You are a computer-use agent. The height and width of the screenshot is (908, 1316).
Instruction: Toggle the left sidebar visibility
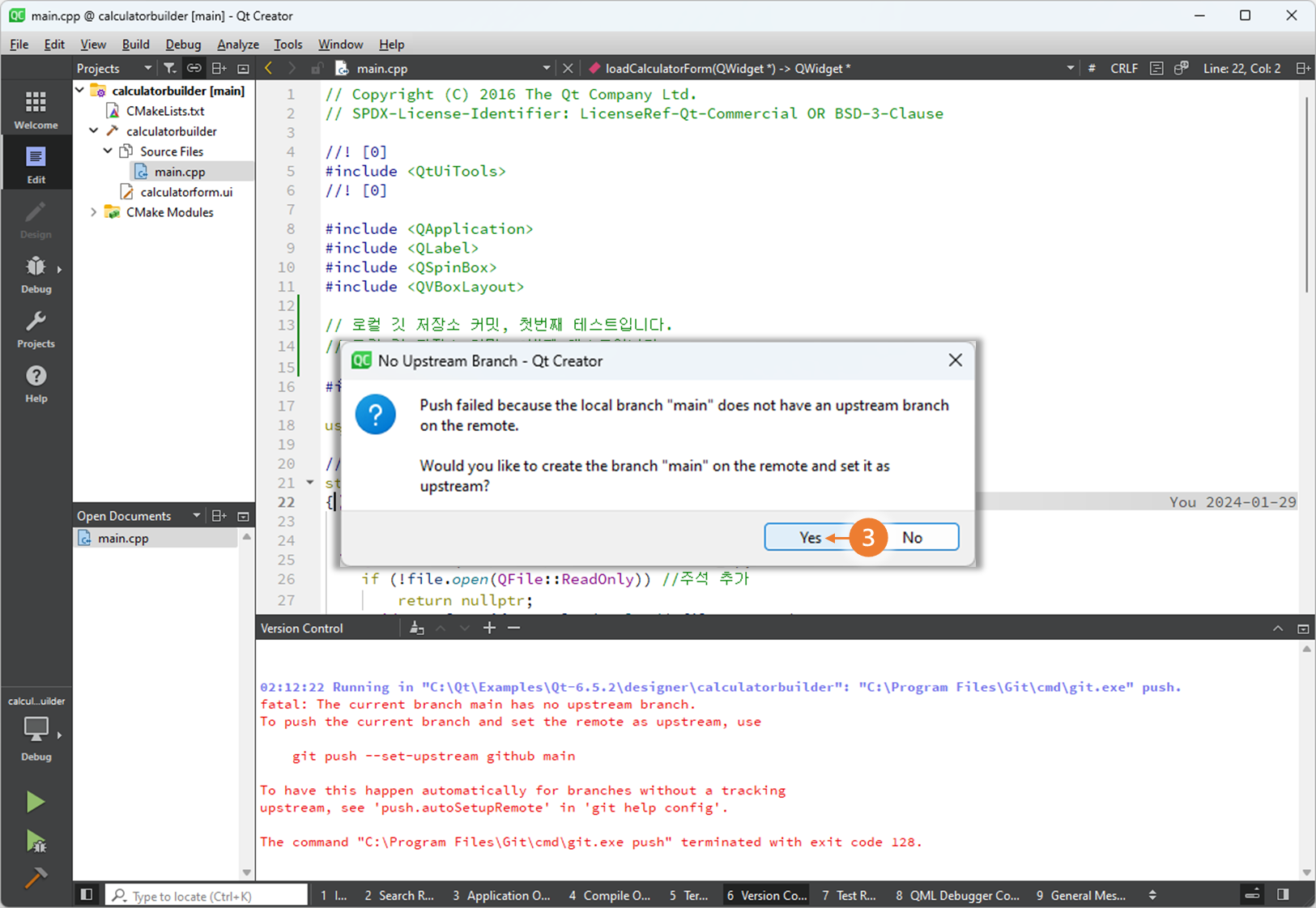87,894
